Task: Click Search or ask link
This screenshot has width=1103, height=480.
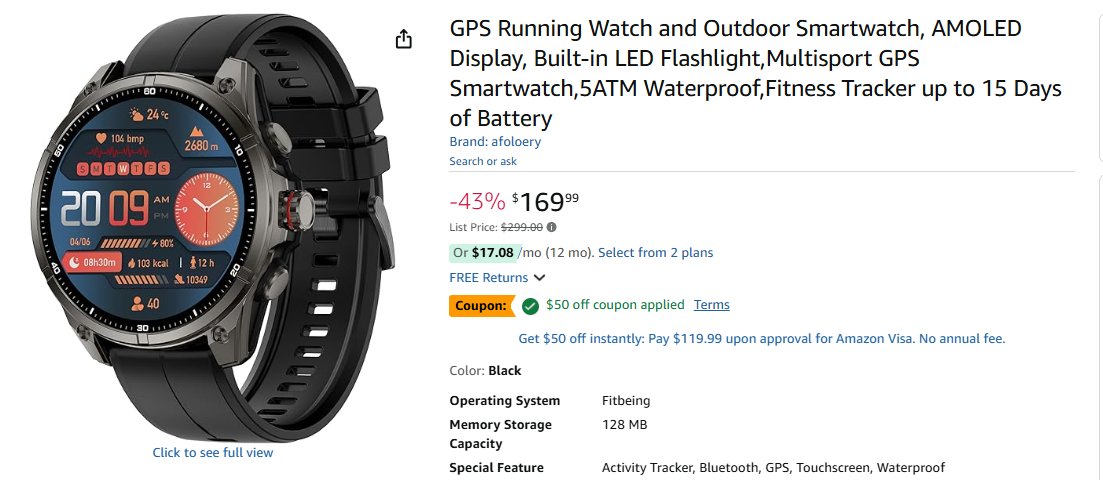Action: pos(483,161)
